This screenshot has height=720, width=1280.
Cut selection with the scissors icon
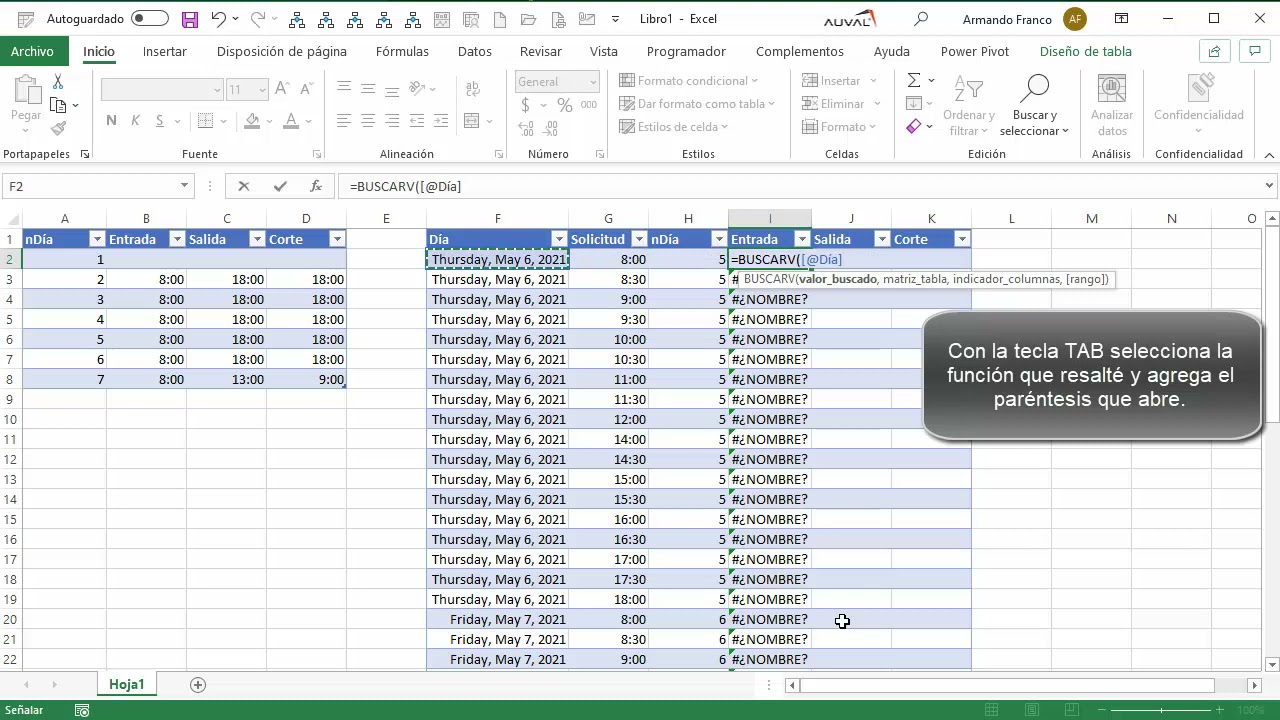coord(58,82)
